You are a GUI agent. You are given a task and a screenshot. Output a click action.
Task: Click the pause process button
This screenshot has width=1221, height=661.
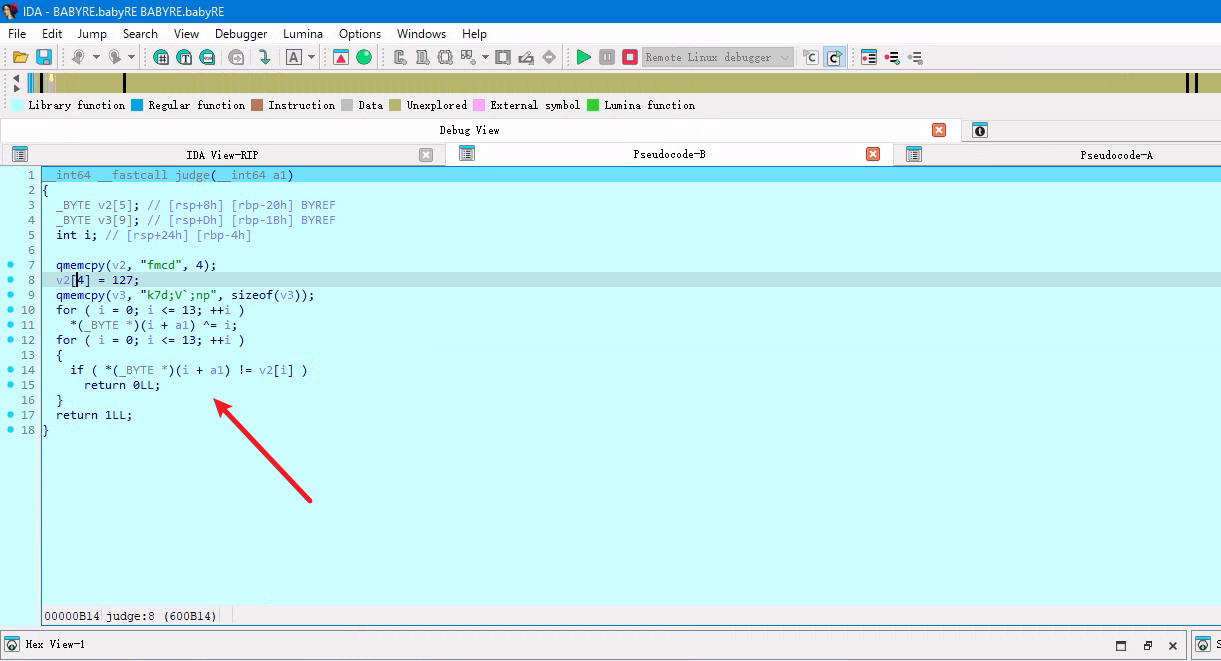point(607,58)
